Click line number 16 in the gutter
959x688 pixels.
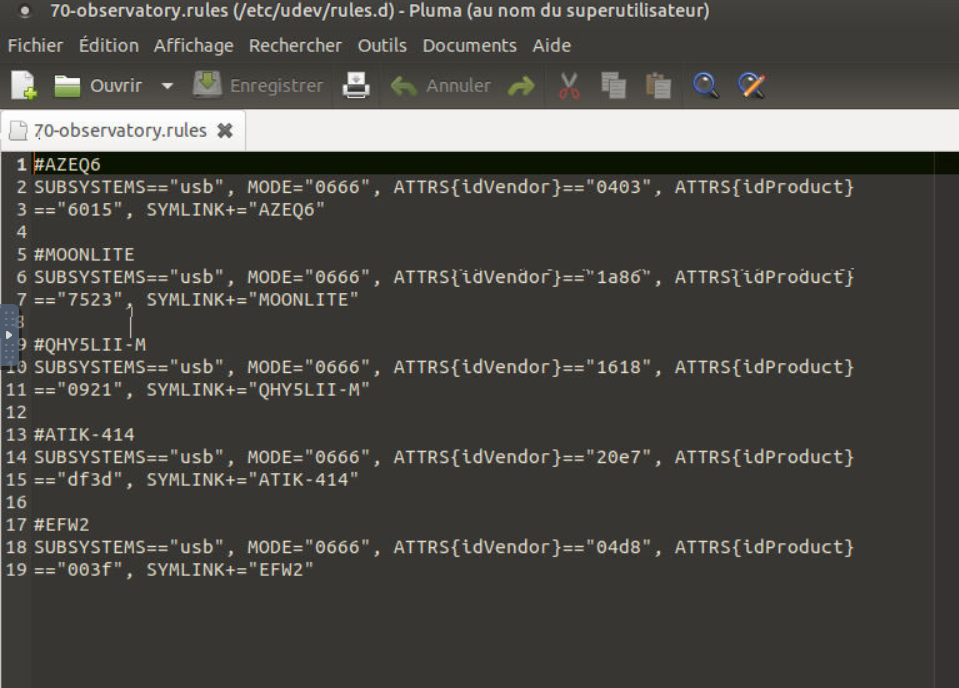tap(17, 501)
